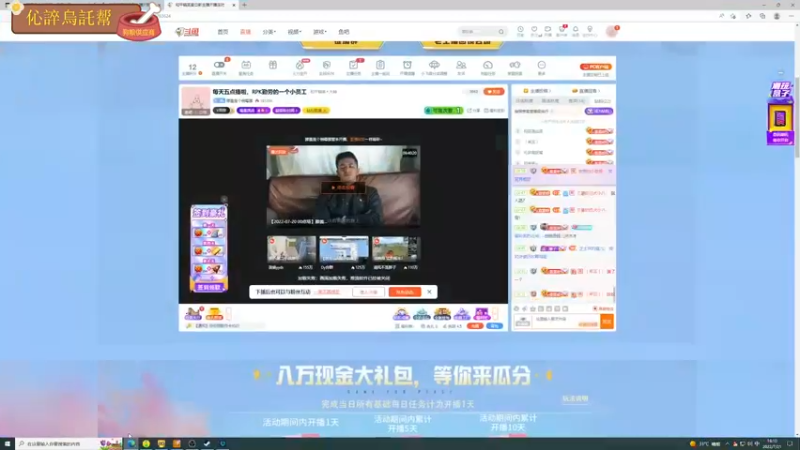
Task: Switch to second tab in chat ranking panel
Action: pos(551,101)
